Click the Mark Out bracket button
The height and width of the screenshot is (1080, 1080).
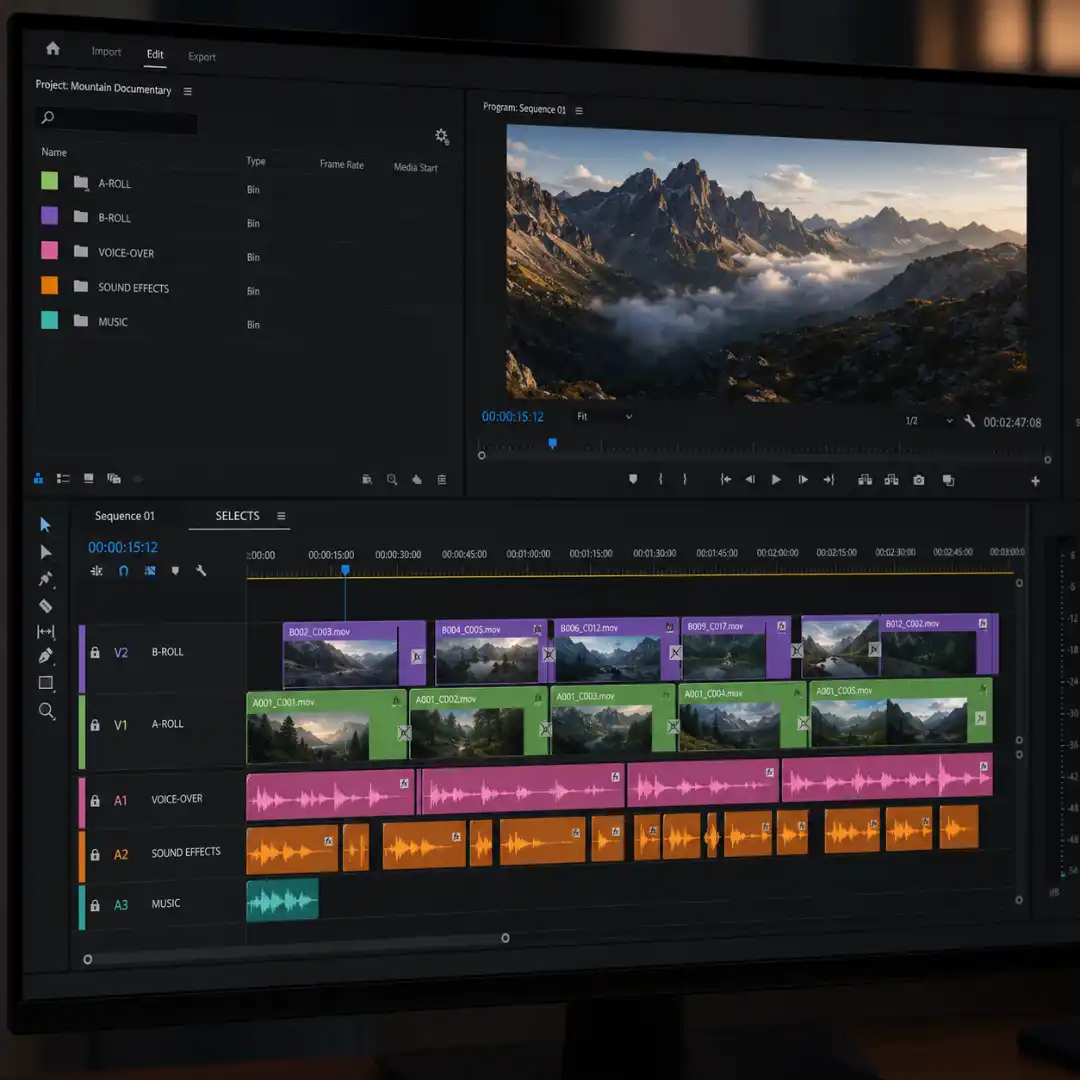(x=685, y=479)
